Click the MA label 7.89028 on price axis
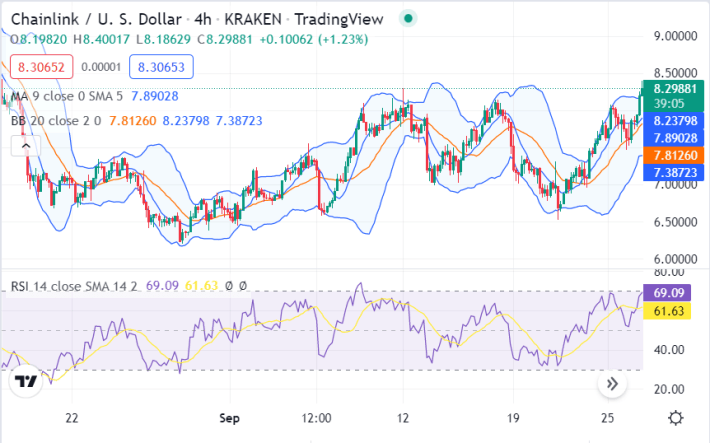The width and height of the screenshot is (710, 443). click(674, 138)
